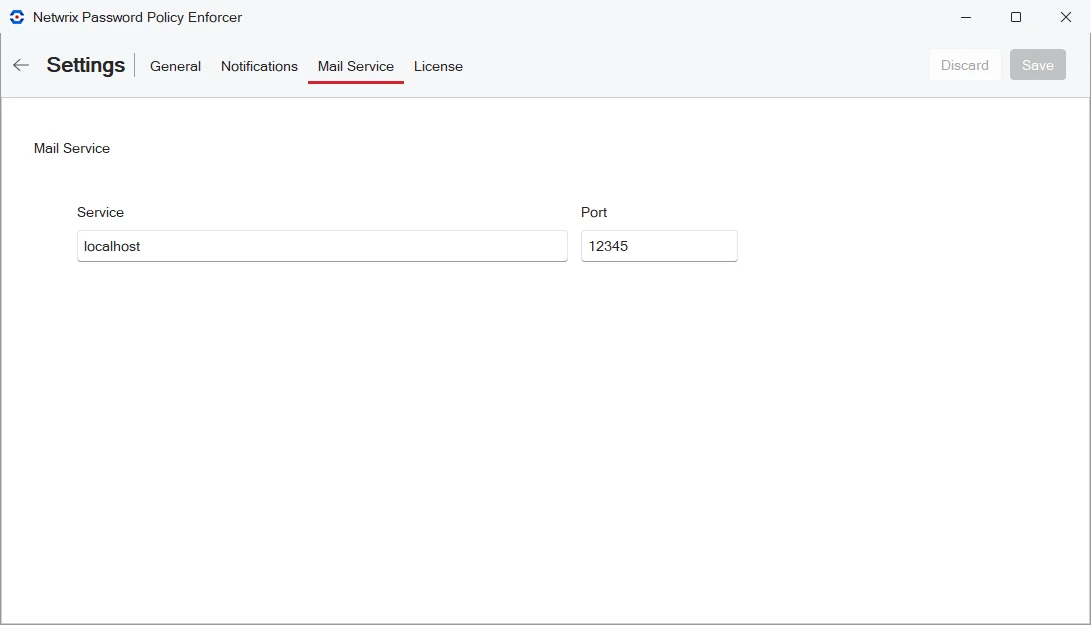Click the Mail Service section label
This screenshot has height=625, width=1091.
click(x=71, y=148)
